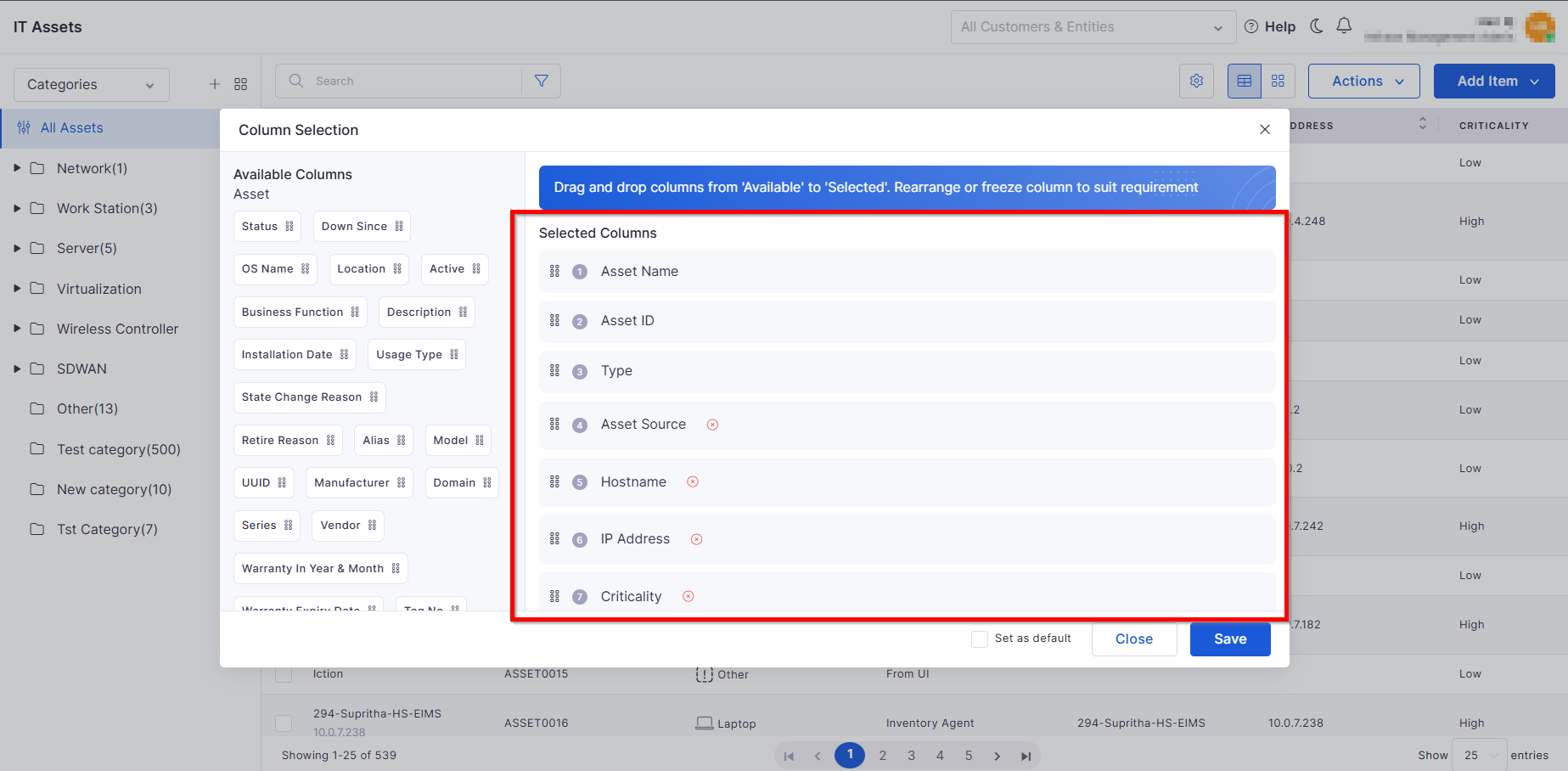This screenshot has height=771, width=1568.
Task: Open Test category(500) folder
Action: click(119, 449)
